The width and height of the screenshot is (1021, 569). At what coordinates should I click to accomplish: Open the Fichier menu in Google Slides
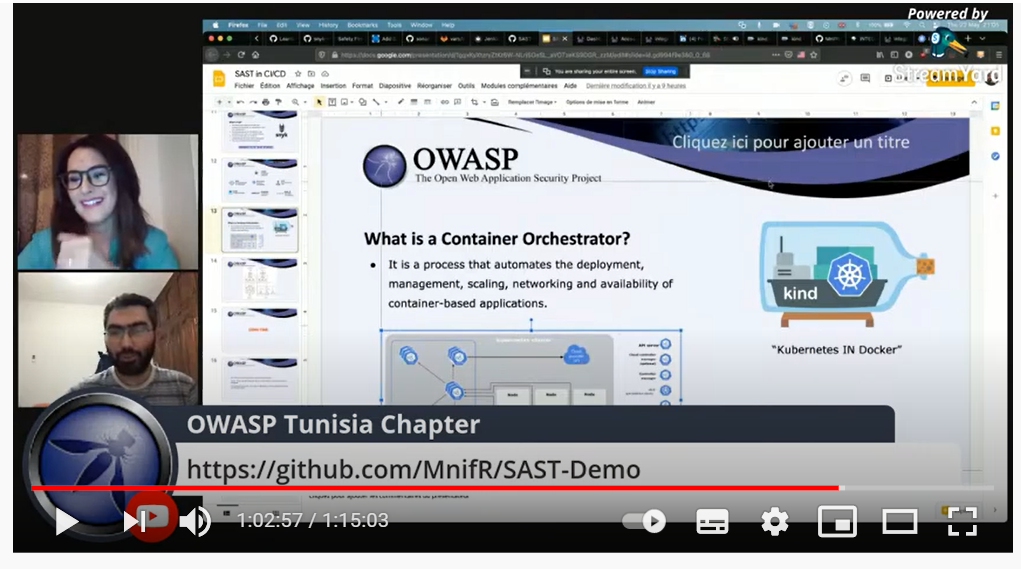coord(244,86)
